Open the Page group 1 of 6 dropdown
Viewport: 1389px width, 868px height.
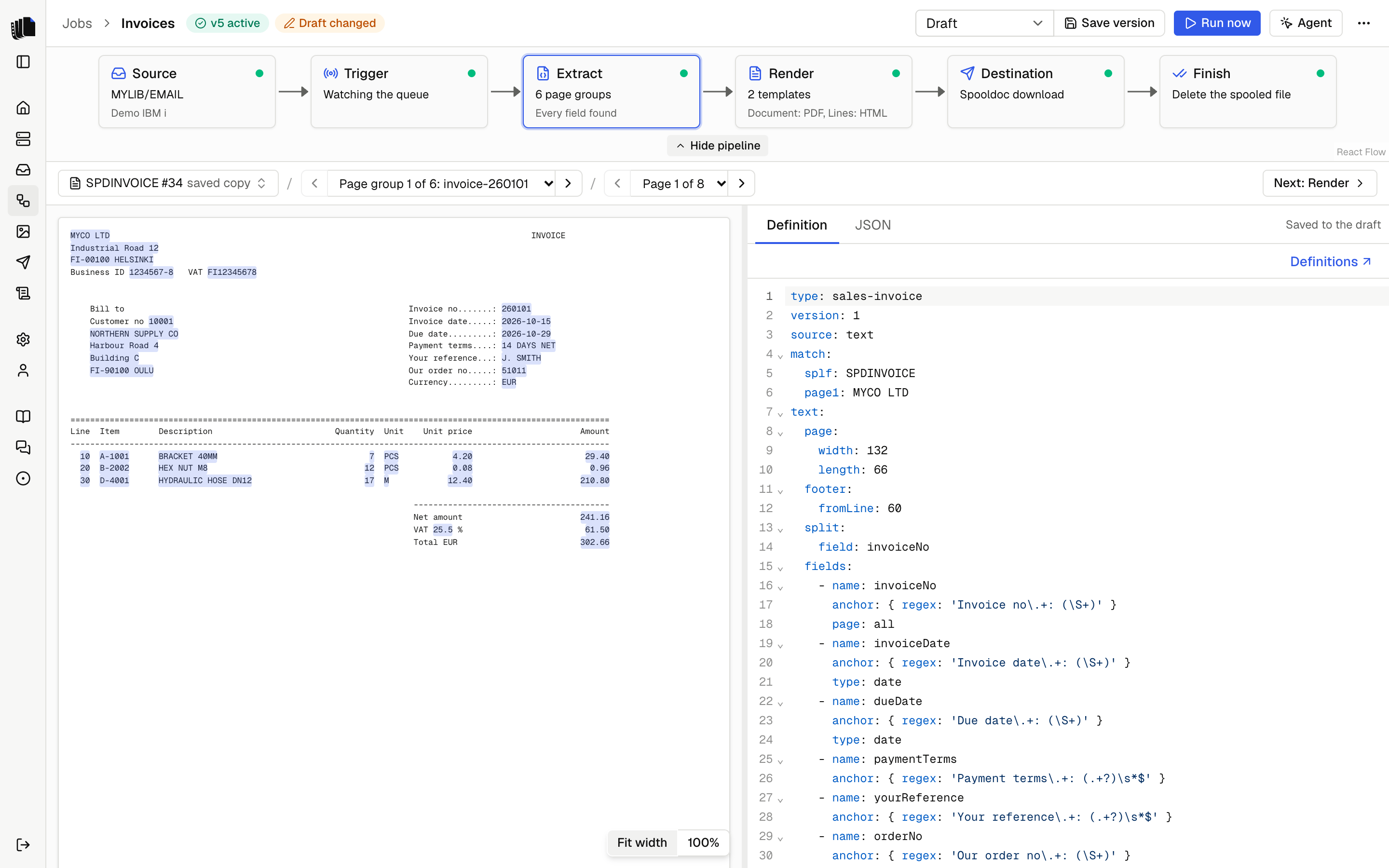tap(441, 183)
